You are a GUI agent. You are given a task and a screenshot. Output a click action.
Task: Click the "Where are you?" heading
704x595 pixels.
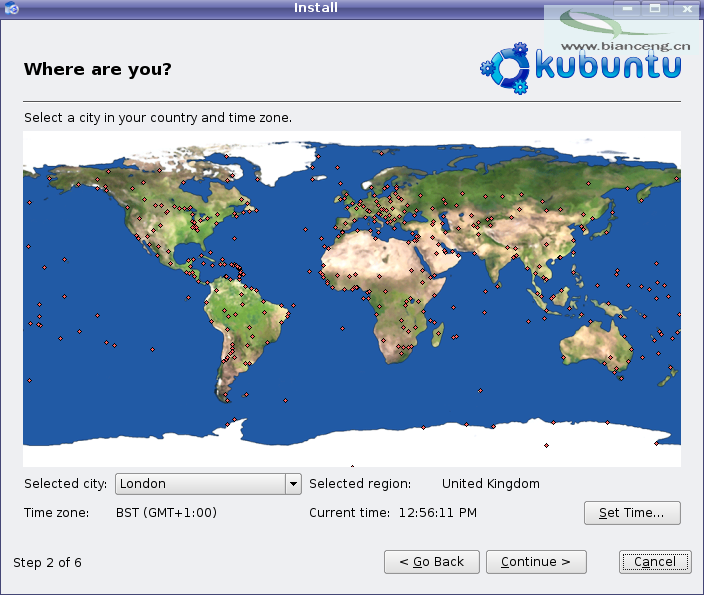(97, 69)
